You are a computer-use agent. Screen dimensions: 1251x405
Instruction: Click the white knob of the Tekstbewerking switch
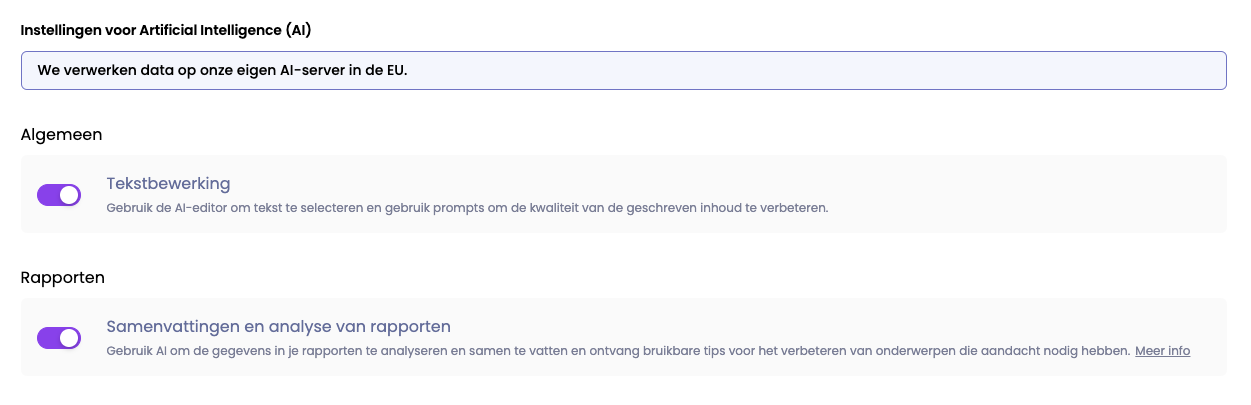(x=69, y=195)
